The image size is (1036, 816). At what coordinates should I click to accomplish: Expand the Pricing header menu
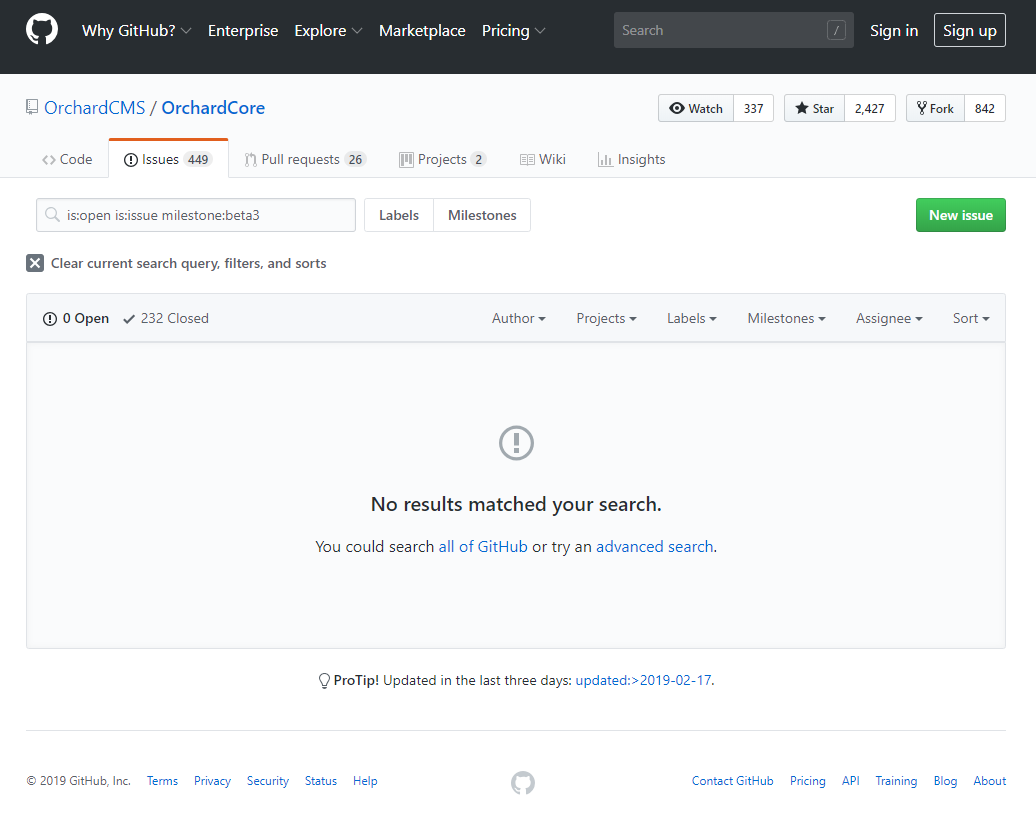pyautogui.click(x=513, y=30)
